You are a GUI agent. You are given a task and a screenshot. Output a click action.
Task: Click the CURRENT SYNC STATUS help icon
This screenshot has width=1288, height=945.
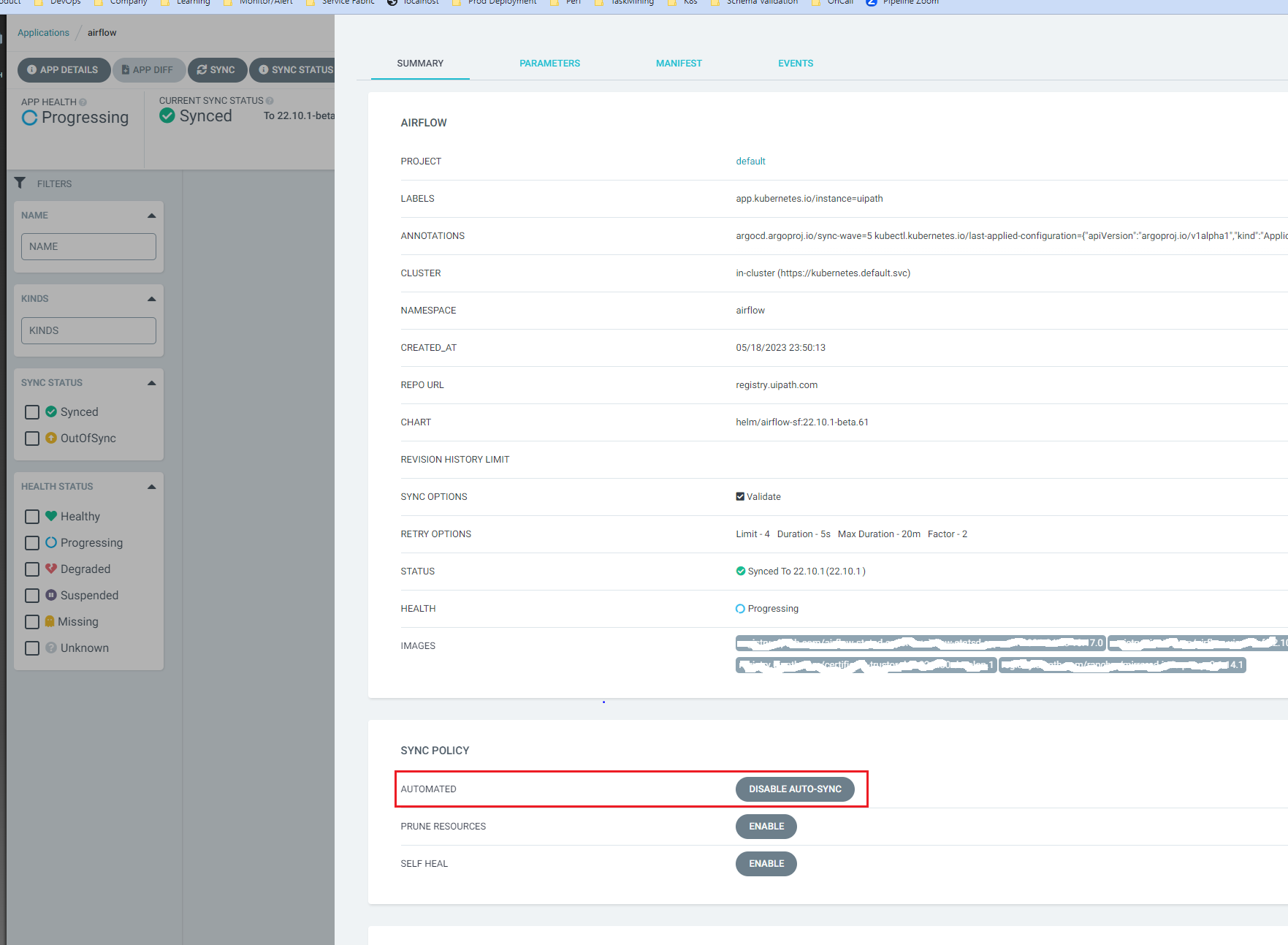[270, 101]
